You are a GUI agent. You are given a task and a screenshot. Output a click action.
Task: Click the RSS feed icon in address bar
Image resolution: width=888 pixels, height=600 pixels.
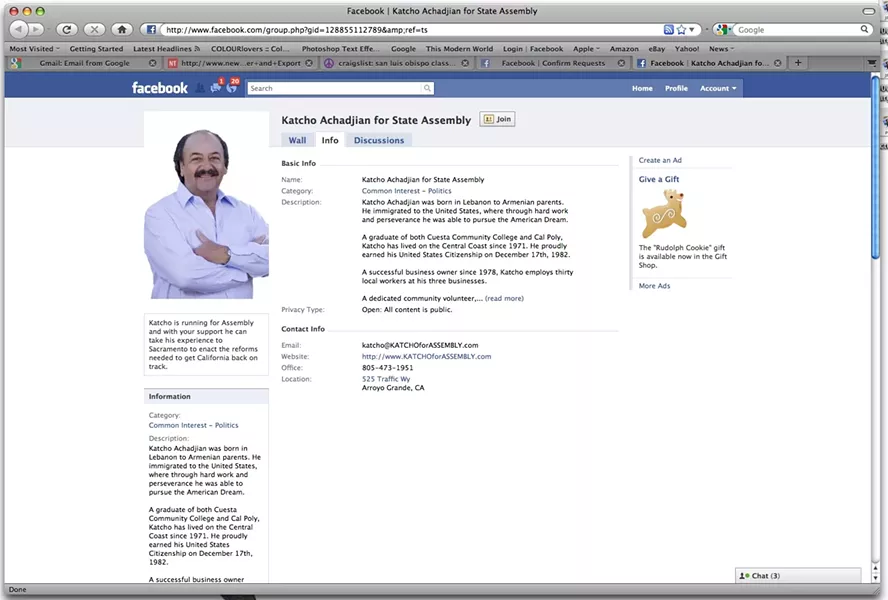(669, 29)
